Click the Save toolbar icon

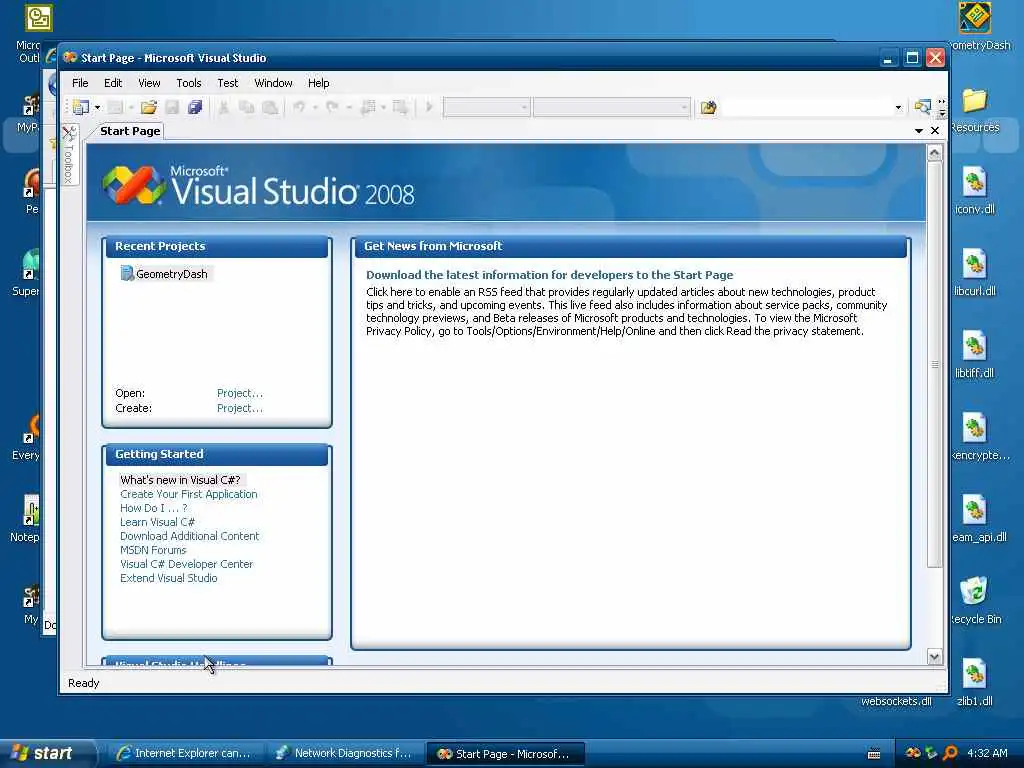(172, 107)
